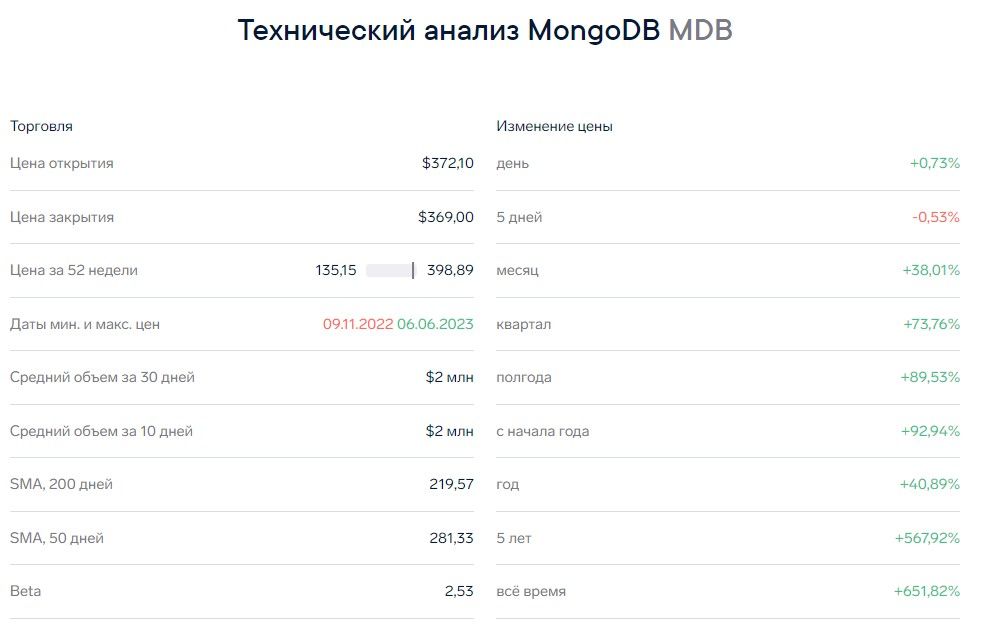Click the green maximum date 06.06.2023
Image resolution: width=985 pixels, height=627 pixels.
[x=435, y=324]
